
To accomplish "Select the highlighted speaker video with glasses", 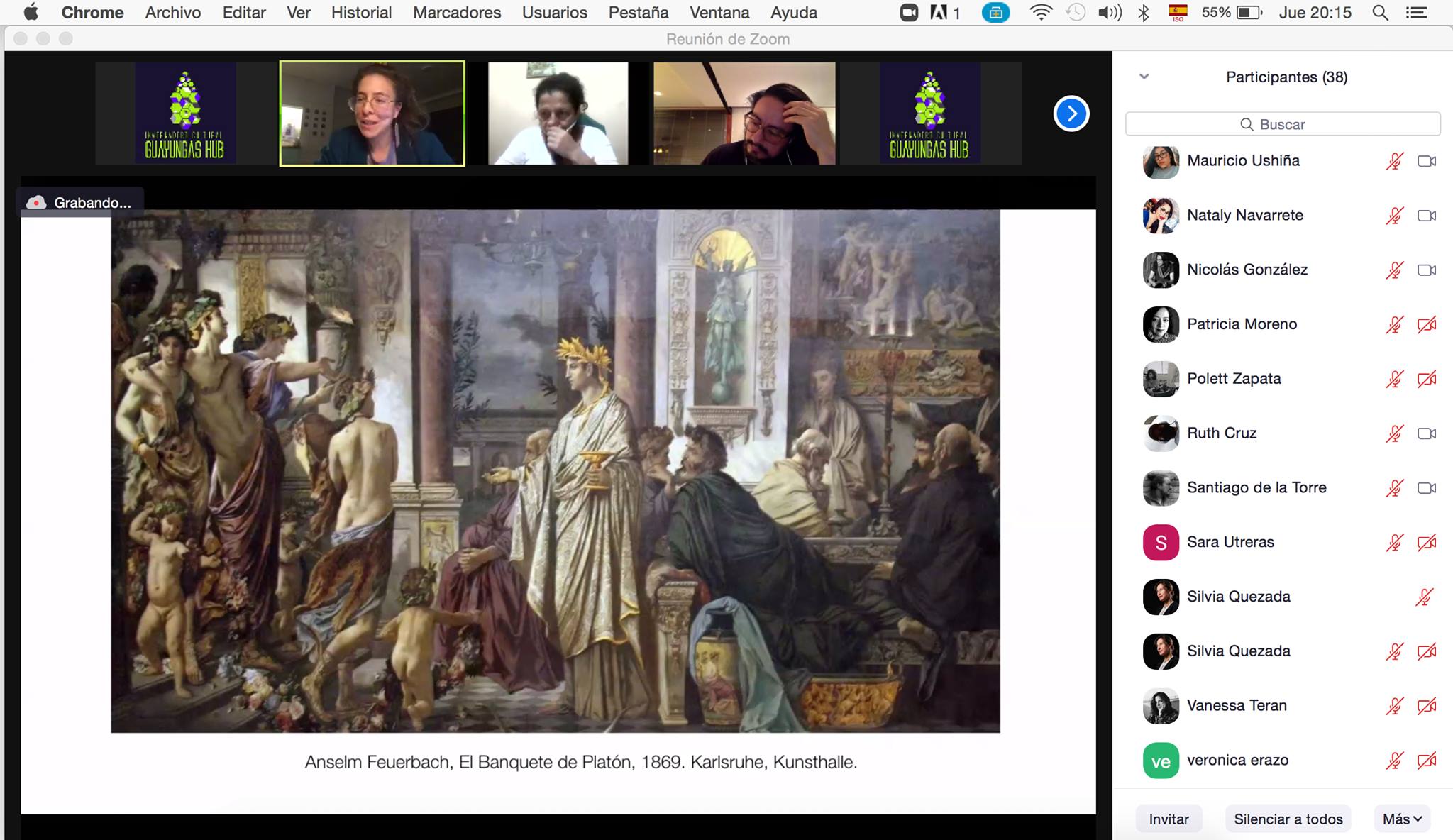I will point(372,114).
